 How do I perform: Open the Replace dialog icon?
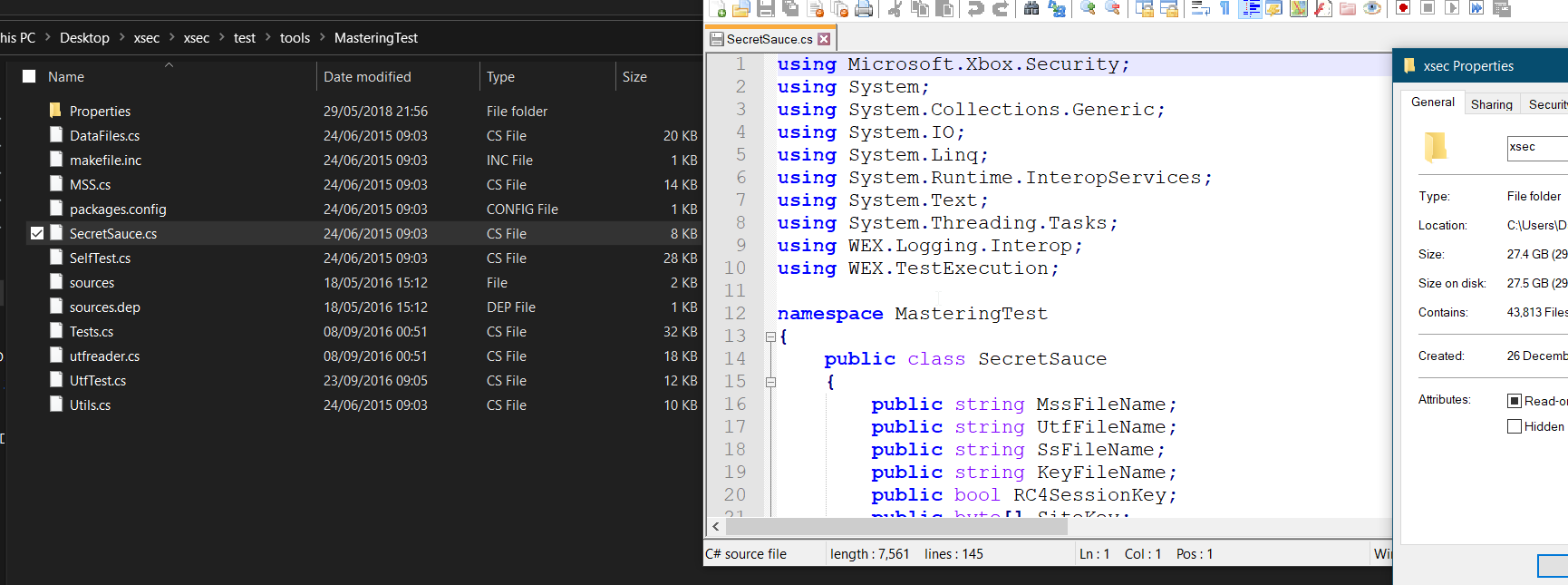(x=1056, y=9)
